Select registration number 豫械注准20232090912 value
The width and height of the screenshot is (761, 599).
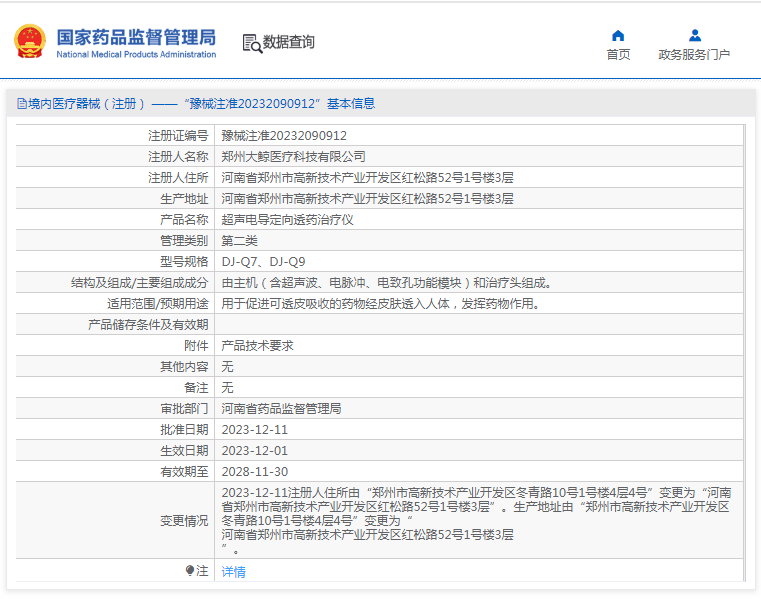click(284, 136)
